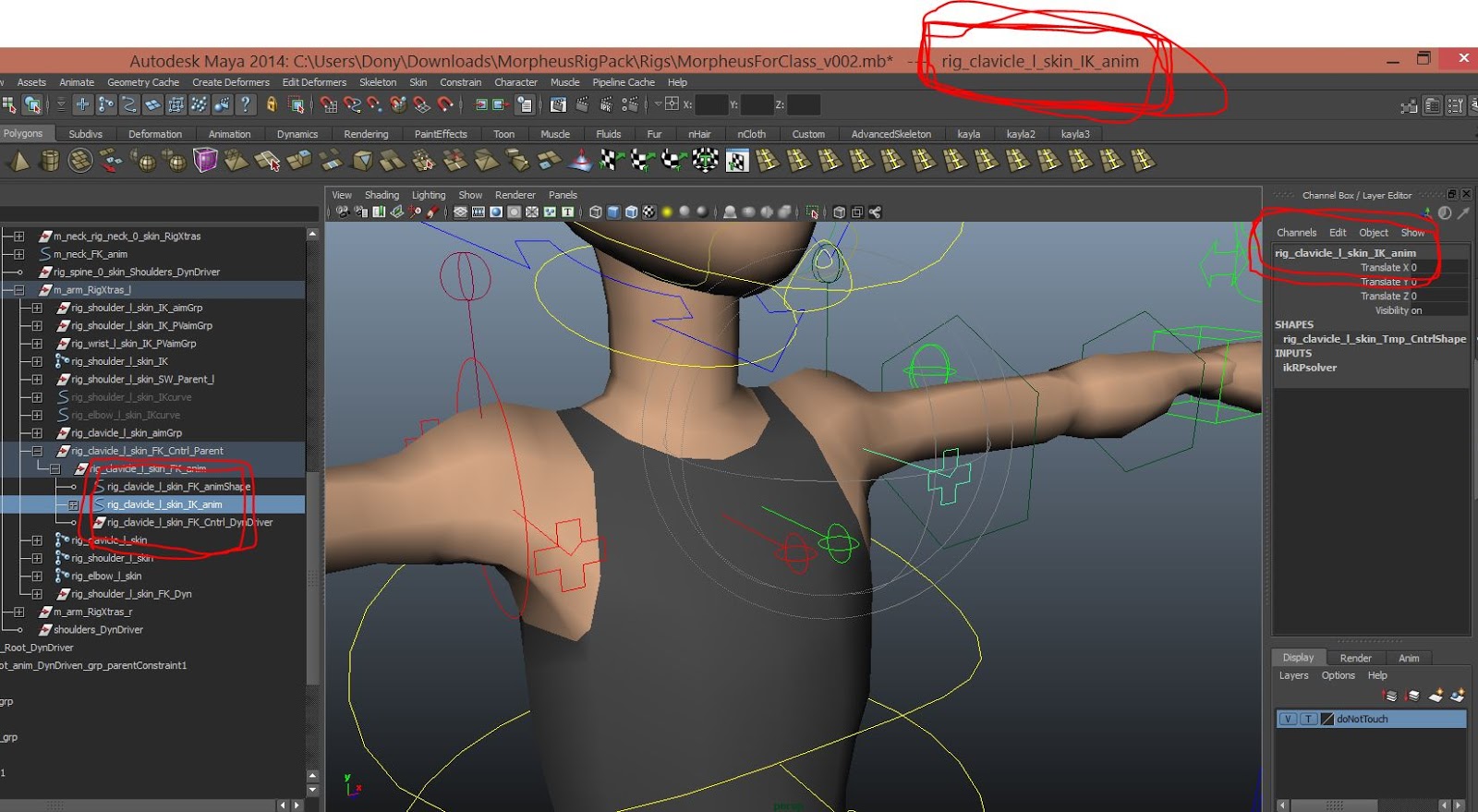Expand the m_arm_RigXtras_r node
This screenshot has height=812, width=1478.
click(18, 612)
